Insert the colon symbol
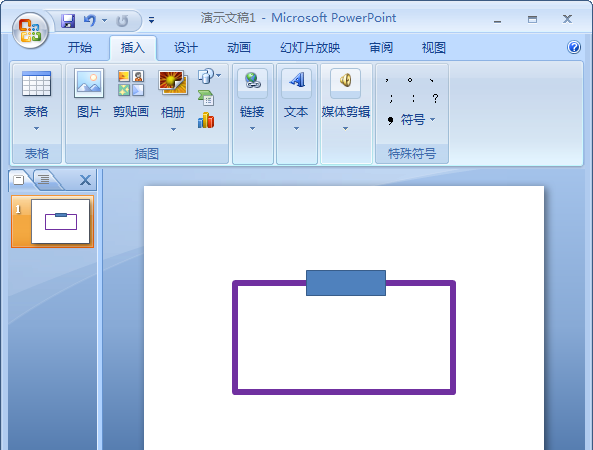Screen dimensions: 593x450 [x=413, y=99]
